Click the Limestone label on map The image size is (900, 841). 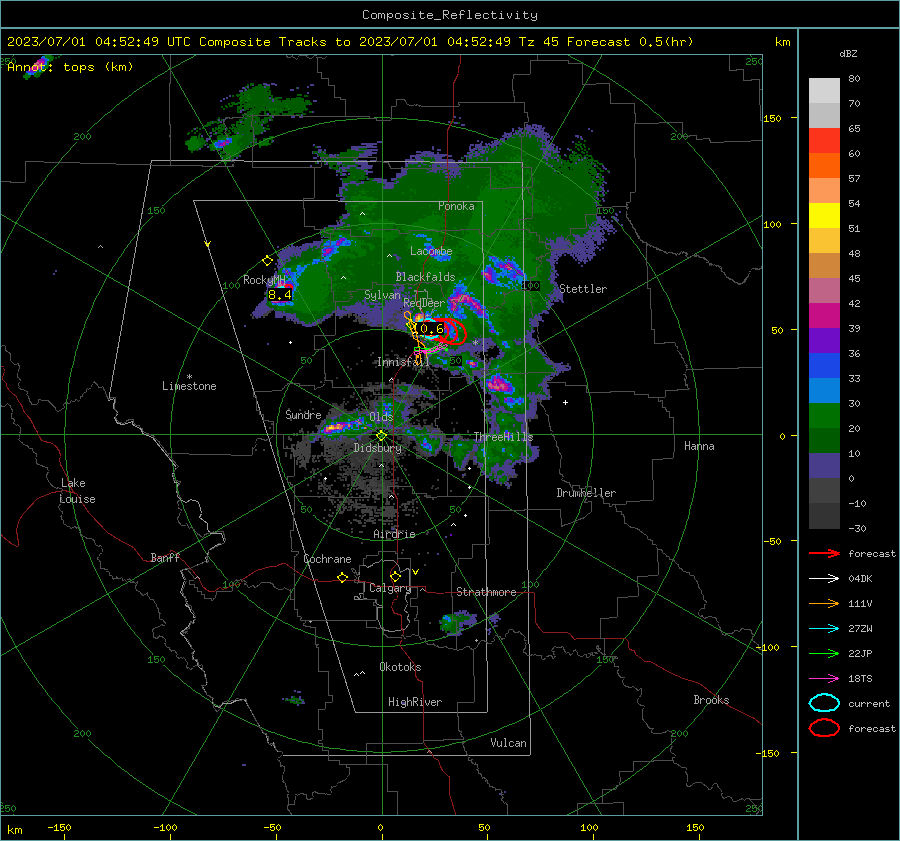coord(189,386)
